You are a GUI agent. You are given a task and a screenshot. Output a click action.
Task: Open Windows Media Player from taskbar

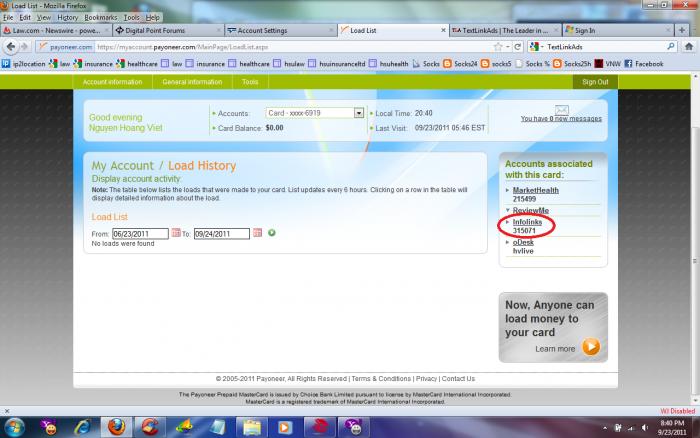tap(285, 427)
